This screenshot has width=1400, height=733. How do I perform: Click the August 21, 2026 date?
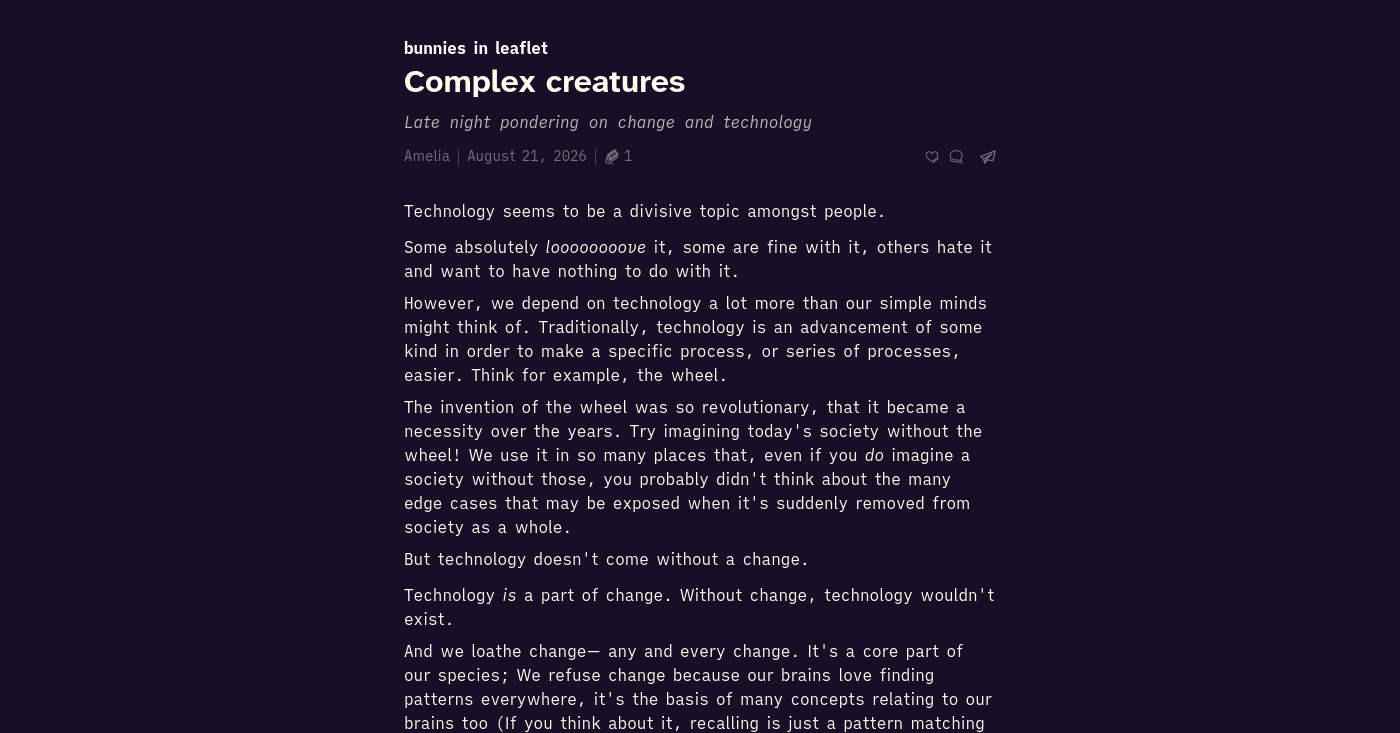click(527, 156)
